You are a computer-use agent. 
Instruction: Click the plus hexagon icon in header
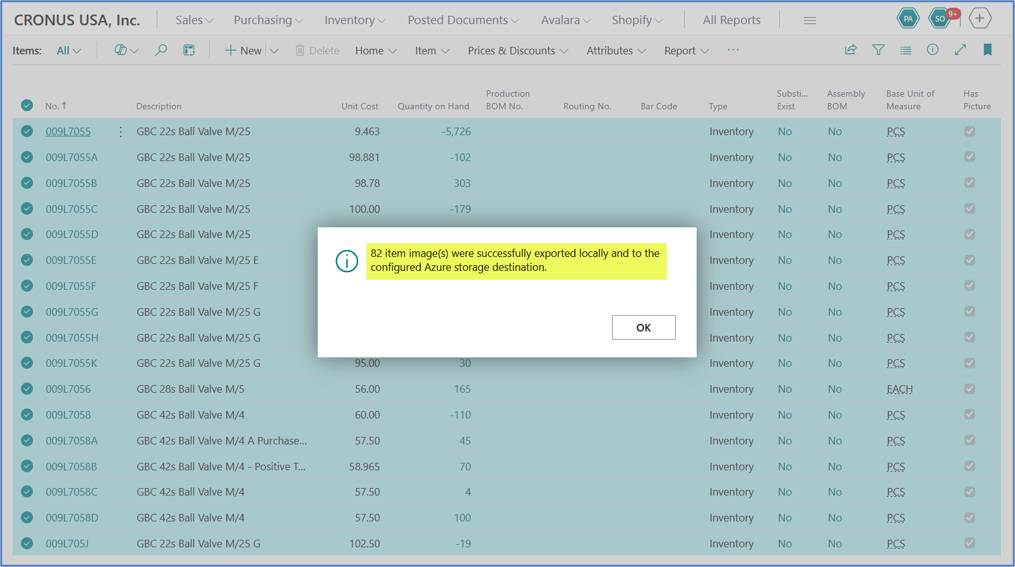pyautogui.click(x=979, y=19)
